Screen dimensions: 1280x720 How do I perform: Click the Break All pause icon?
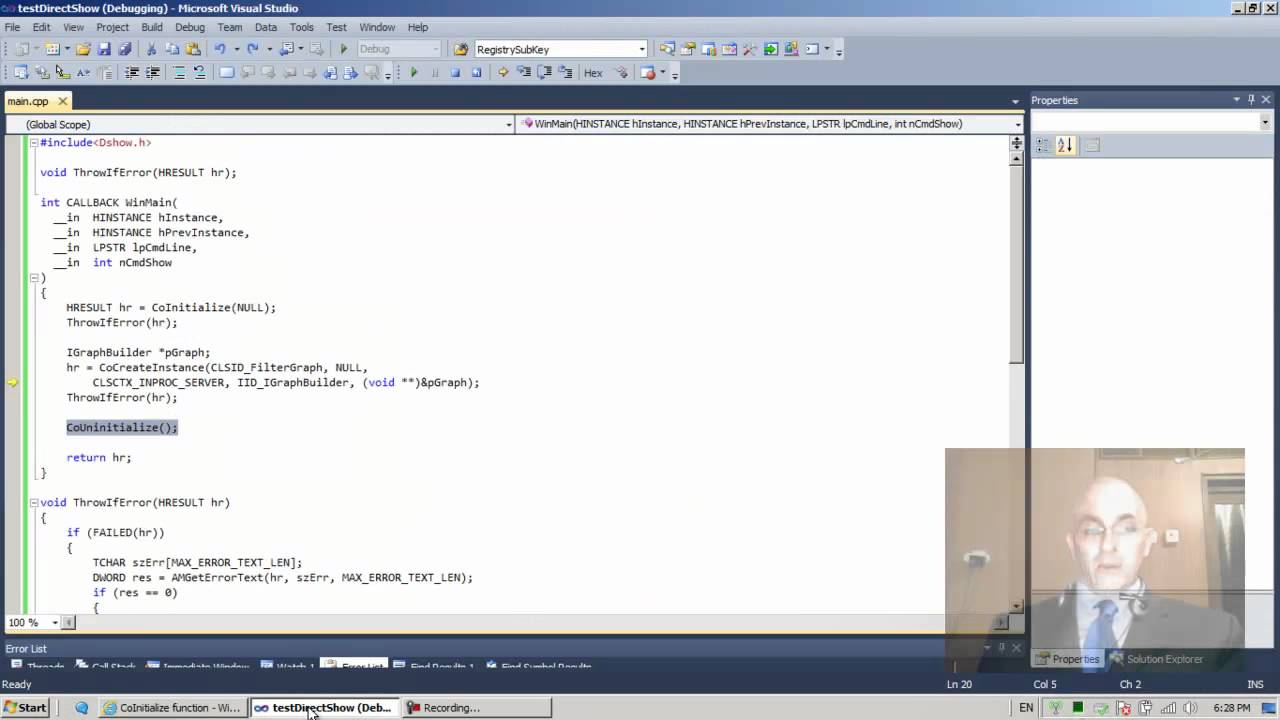pos(435,72)
